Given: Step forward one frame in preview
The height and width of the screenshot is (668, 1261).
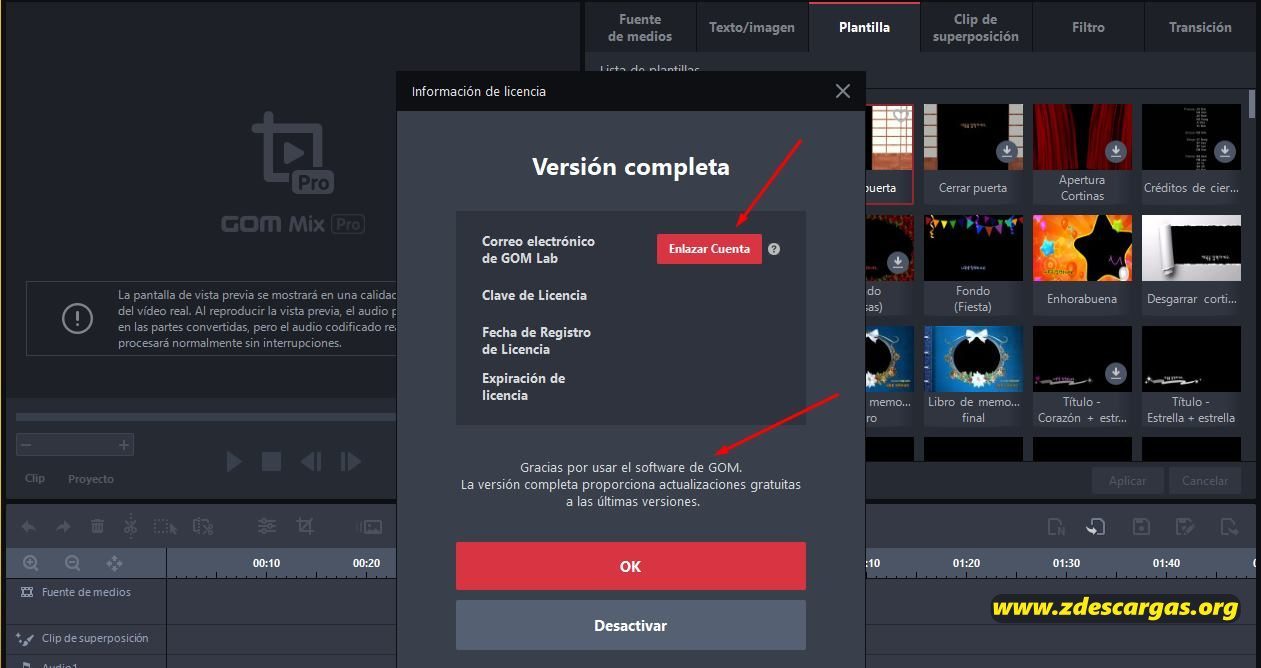Looking at the screenshot, I should [x=350, y=461].
